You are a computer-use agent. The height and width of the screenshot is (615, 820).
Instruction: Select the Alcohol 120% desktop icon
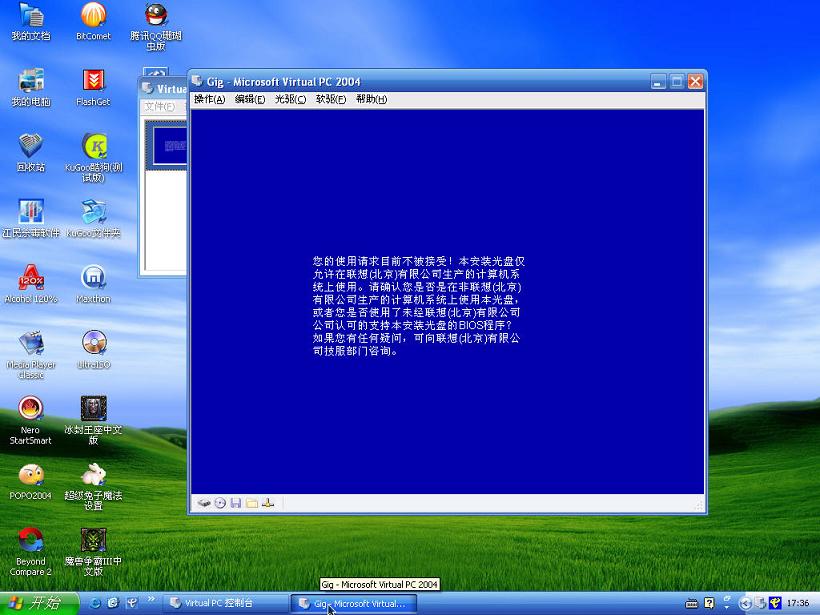tap(31, 284)
